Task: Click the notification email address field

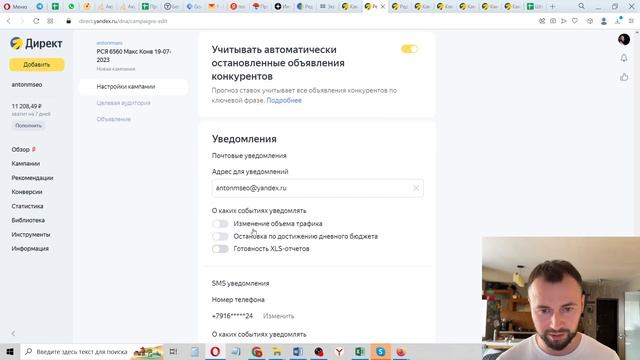Action: coord(318,188)
